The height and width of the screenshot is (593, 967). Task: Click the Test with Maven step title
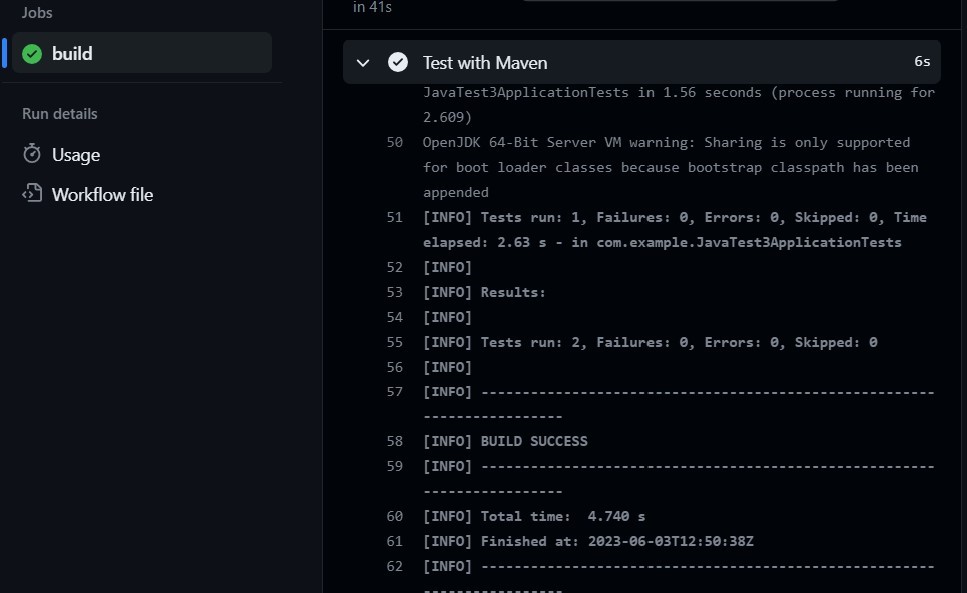click(485, 63)
